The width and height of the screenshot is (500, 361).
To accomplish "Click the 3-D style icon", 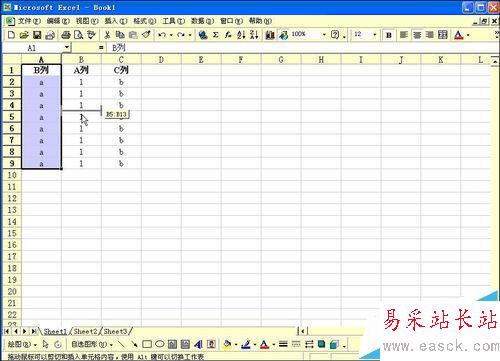I will [334, 344].
